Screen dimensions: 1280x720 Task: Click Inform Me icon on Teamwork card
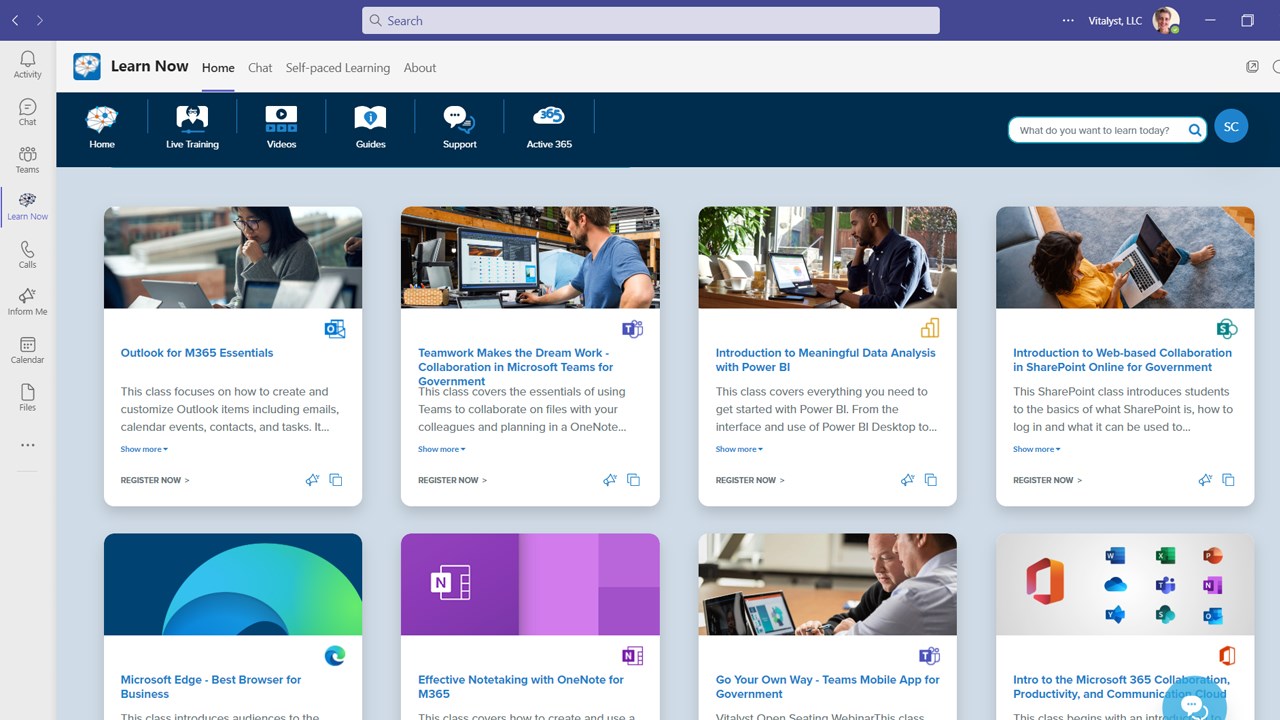[x=610, y=480]
